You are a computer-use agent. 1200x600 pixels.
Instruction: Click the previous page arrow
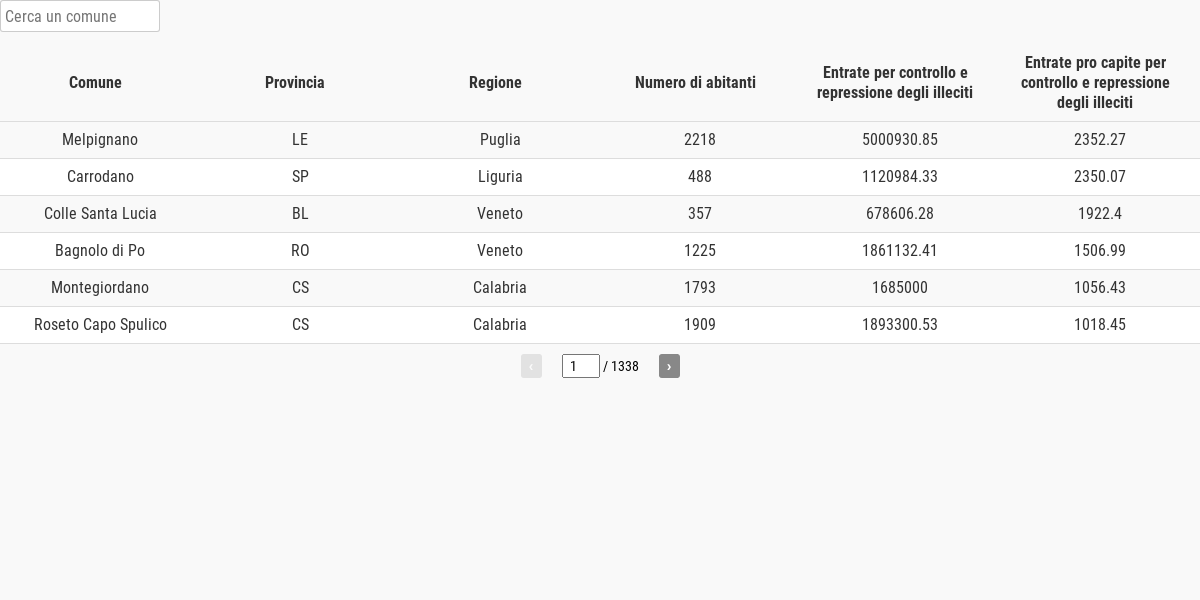click(531, 366)
